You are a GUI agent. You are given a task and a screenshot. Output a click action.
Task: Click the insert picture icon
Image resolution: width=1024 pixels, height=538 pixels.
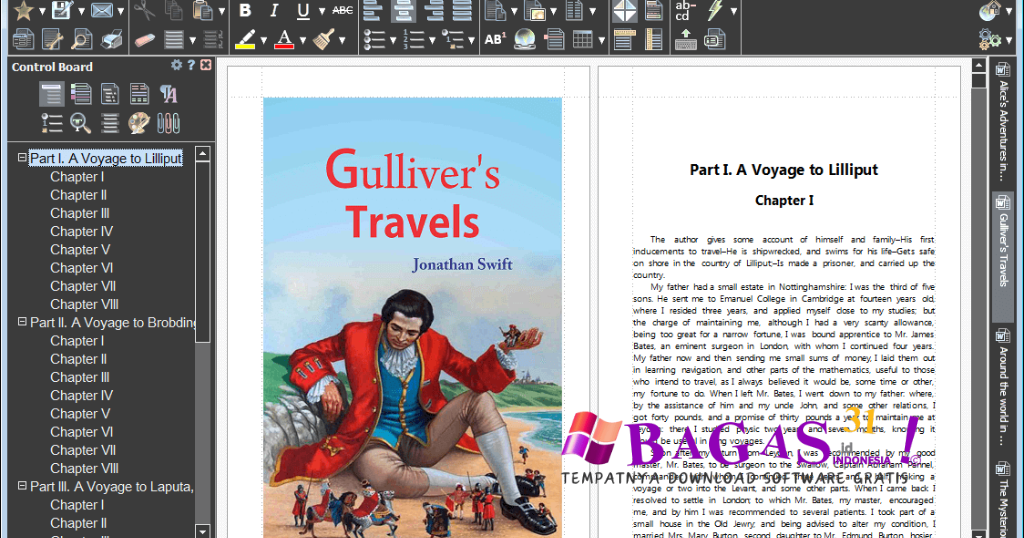535,10
